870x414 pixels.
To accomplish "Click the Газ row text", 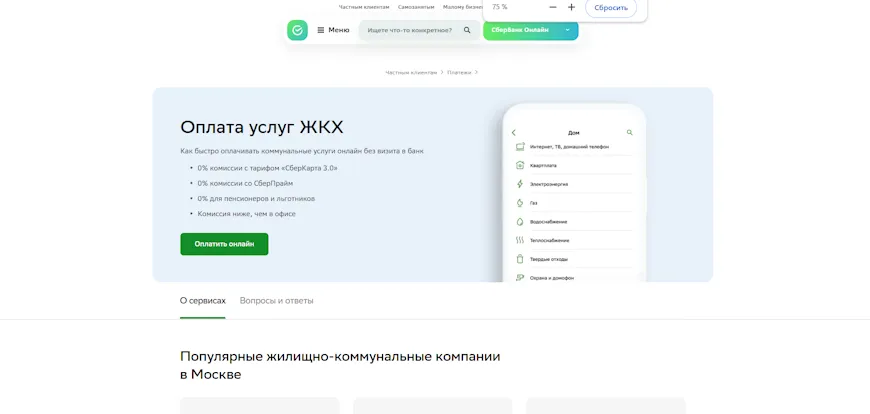I will tap(534, 203).
